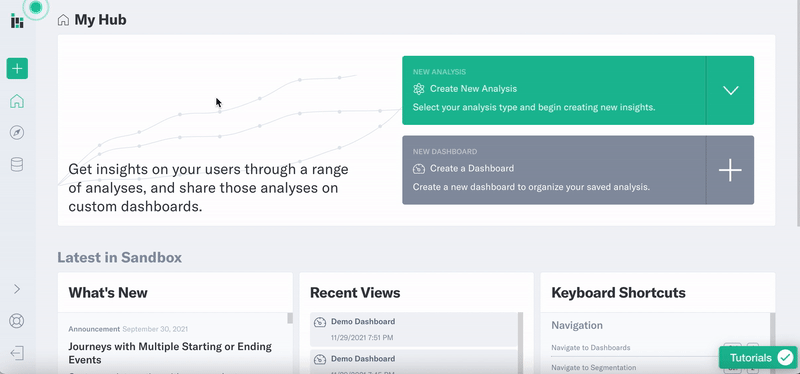The width and height of the screenshot is (800, 374).
Task: Click the Announcement September 30, 2021 label
Action: pyautogui.click(x=128, y=329)
